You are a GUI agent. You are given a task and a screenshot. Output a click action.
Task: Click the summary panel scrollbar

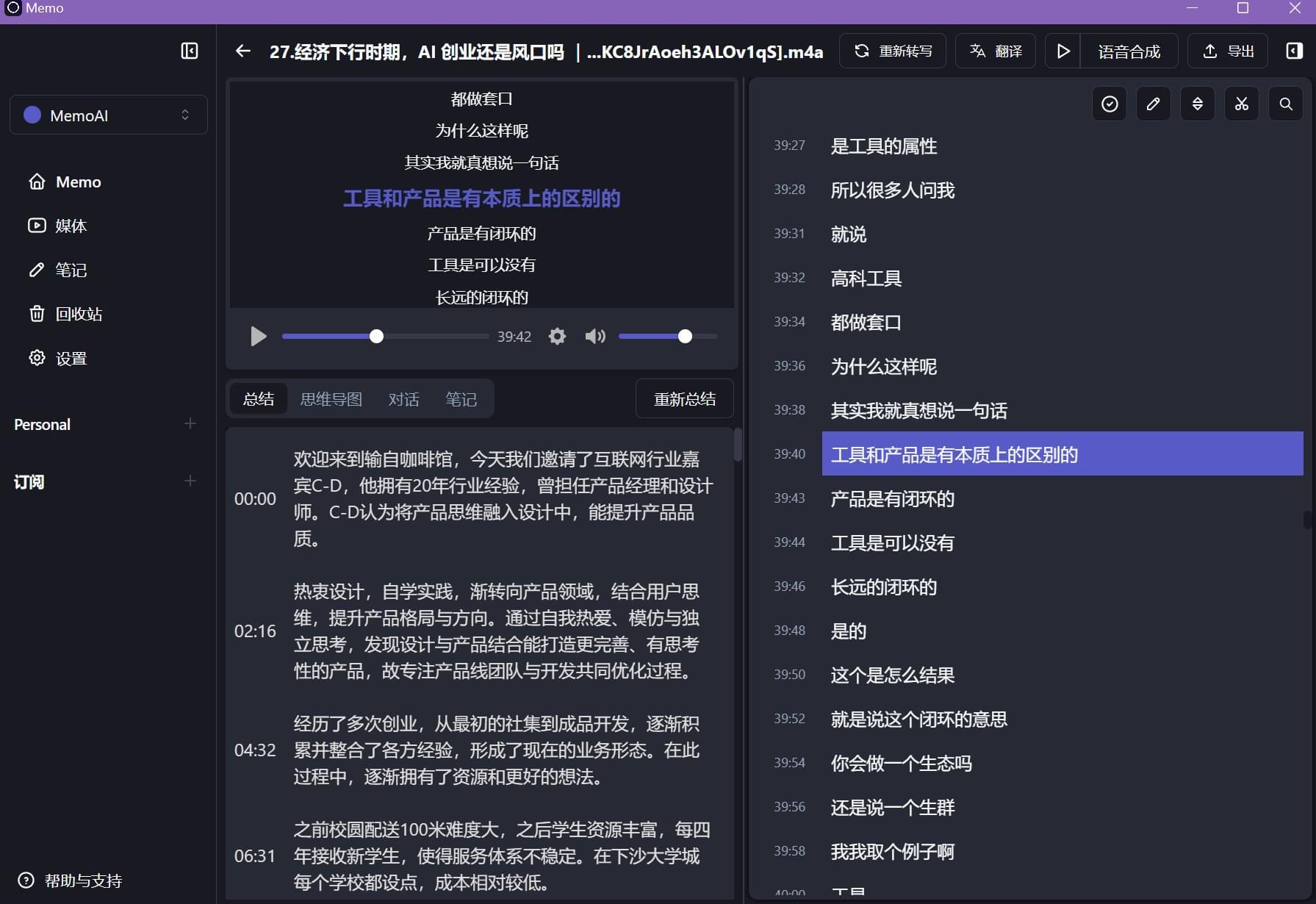pyautogui.click(x=738, y=445)
